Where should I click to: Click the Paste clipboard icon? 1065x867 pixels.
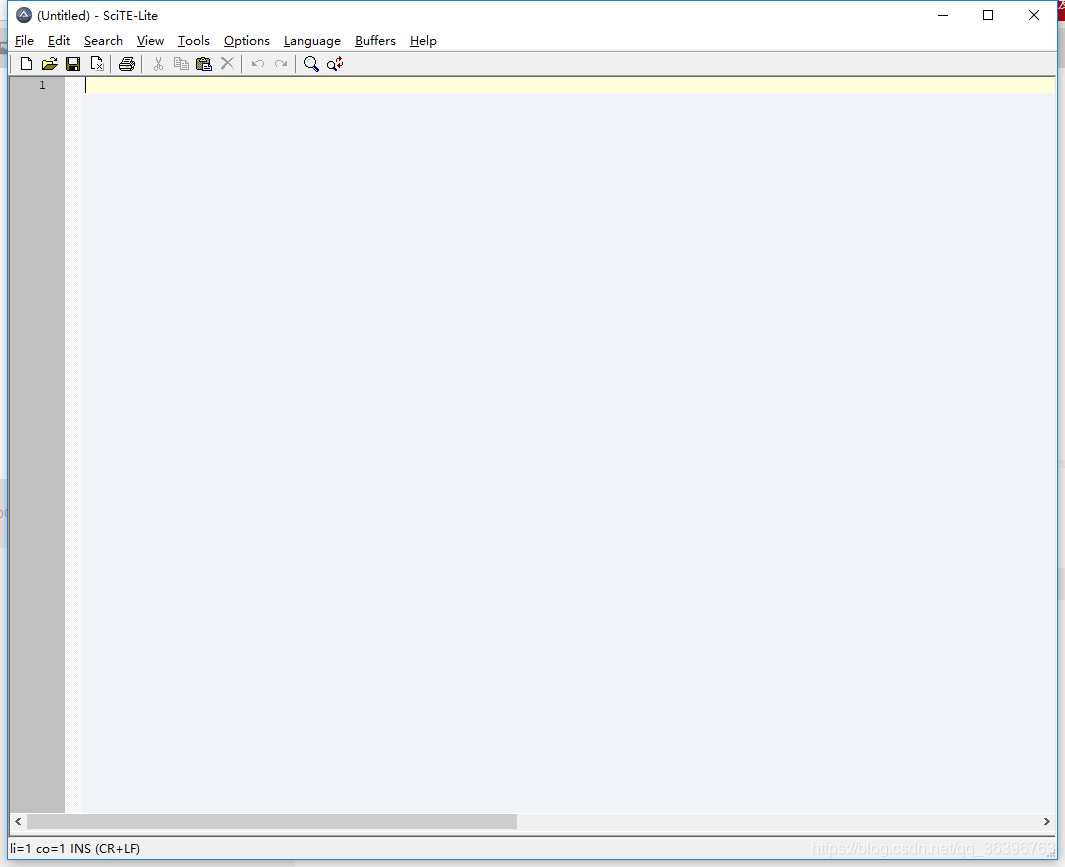pyautogui.click(x=204, y=64)
